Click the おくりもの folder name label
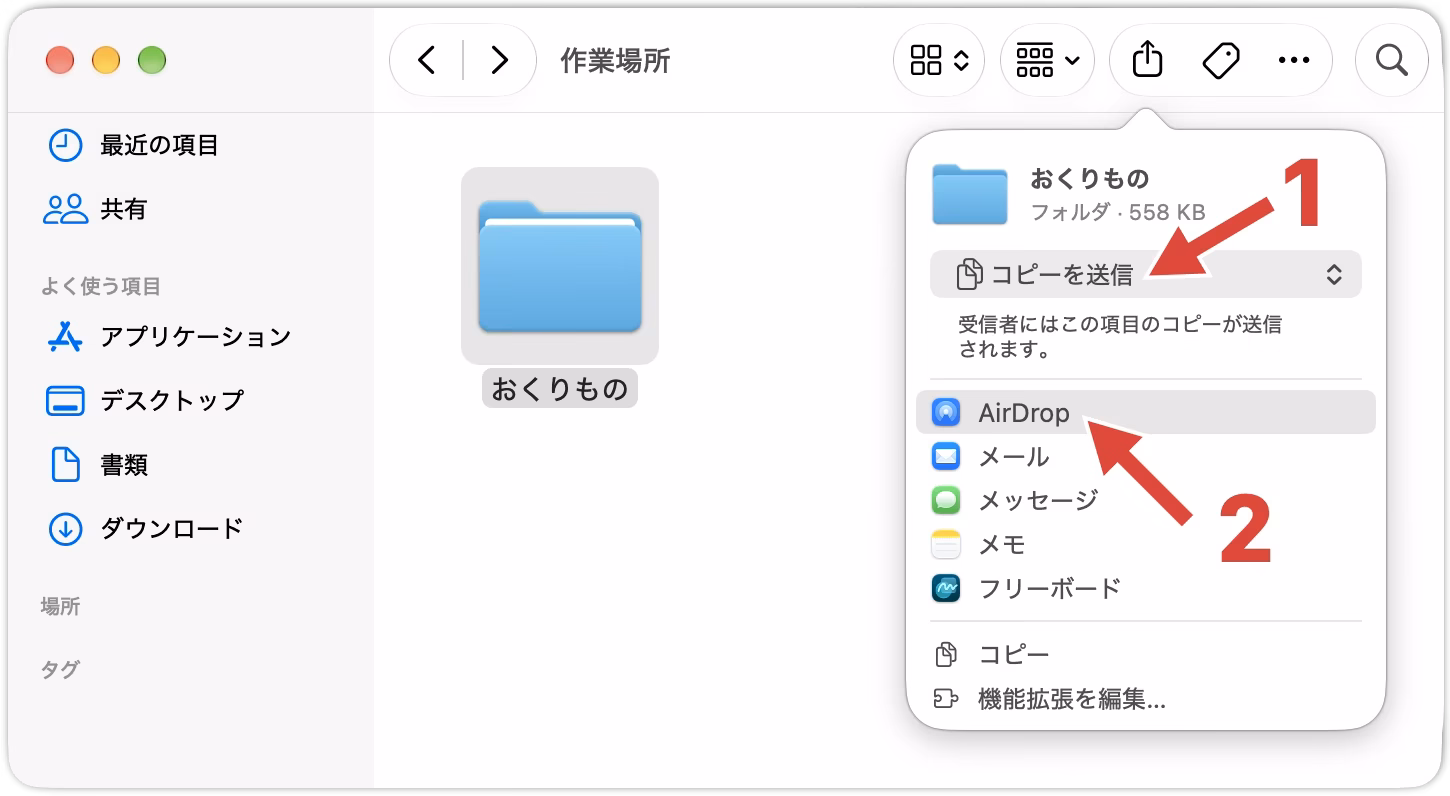The width and height of the screenshot is (1450, 796). coord(560,389)
